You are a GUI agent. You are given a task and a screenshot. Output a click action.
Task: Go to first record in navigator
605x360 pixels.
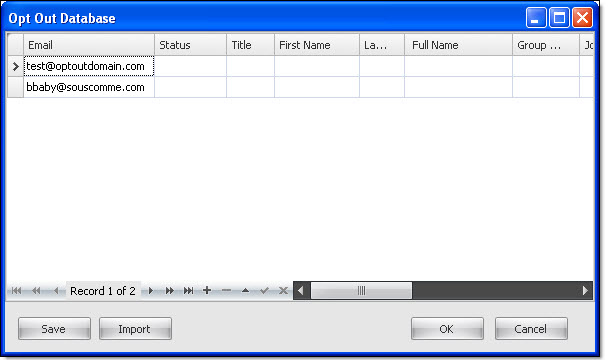click(x=17, y=291)
